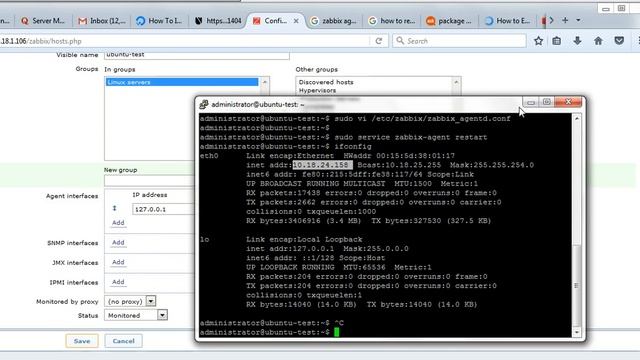The width and height of the screenshot is (640, 360).
Task: Click the lo Link encap:Local Loopback line
Action: pos(281,240)
